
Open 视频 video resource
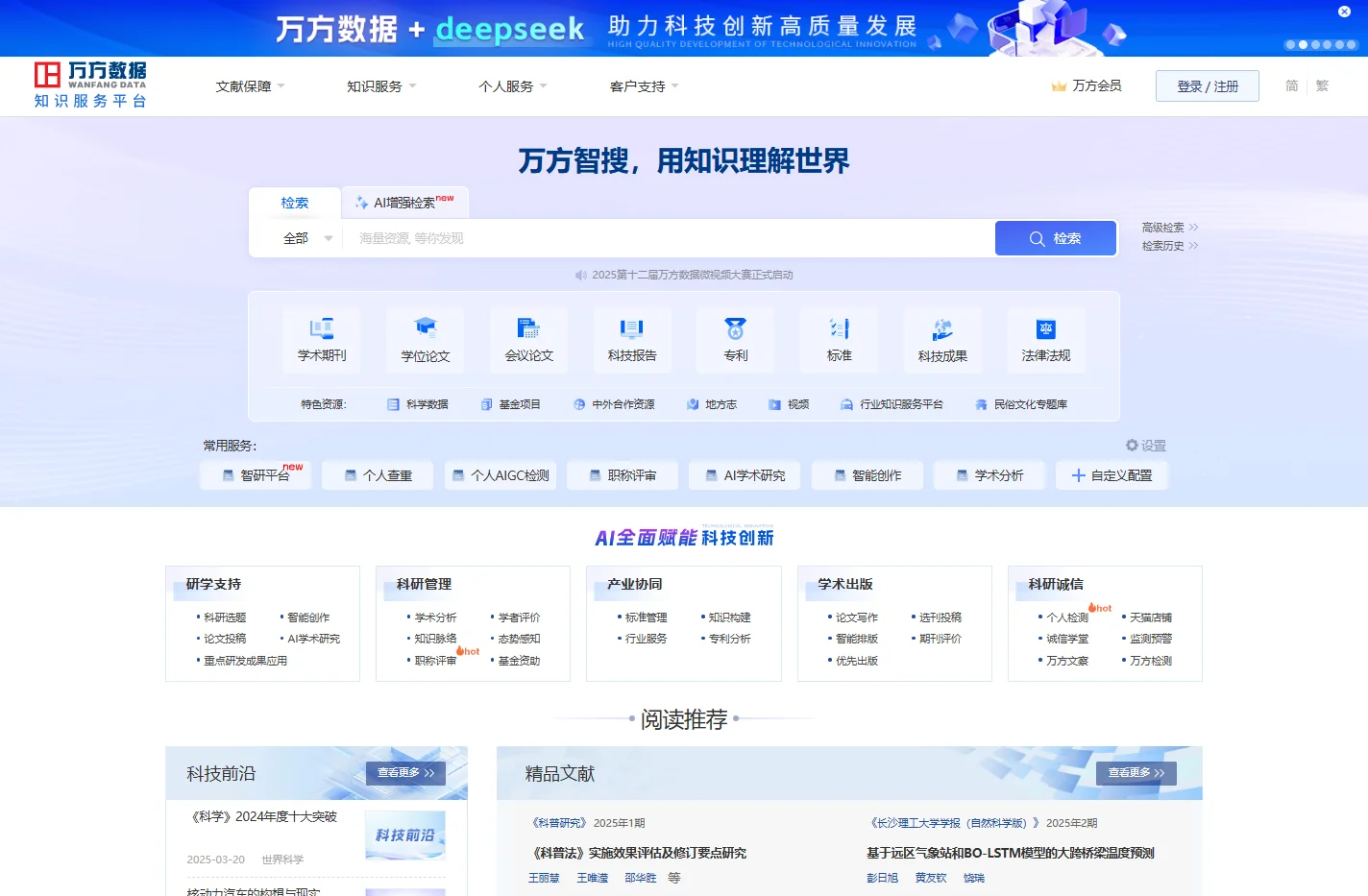click(789, 404)
